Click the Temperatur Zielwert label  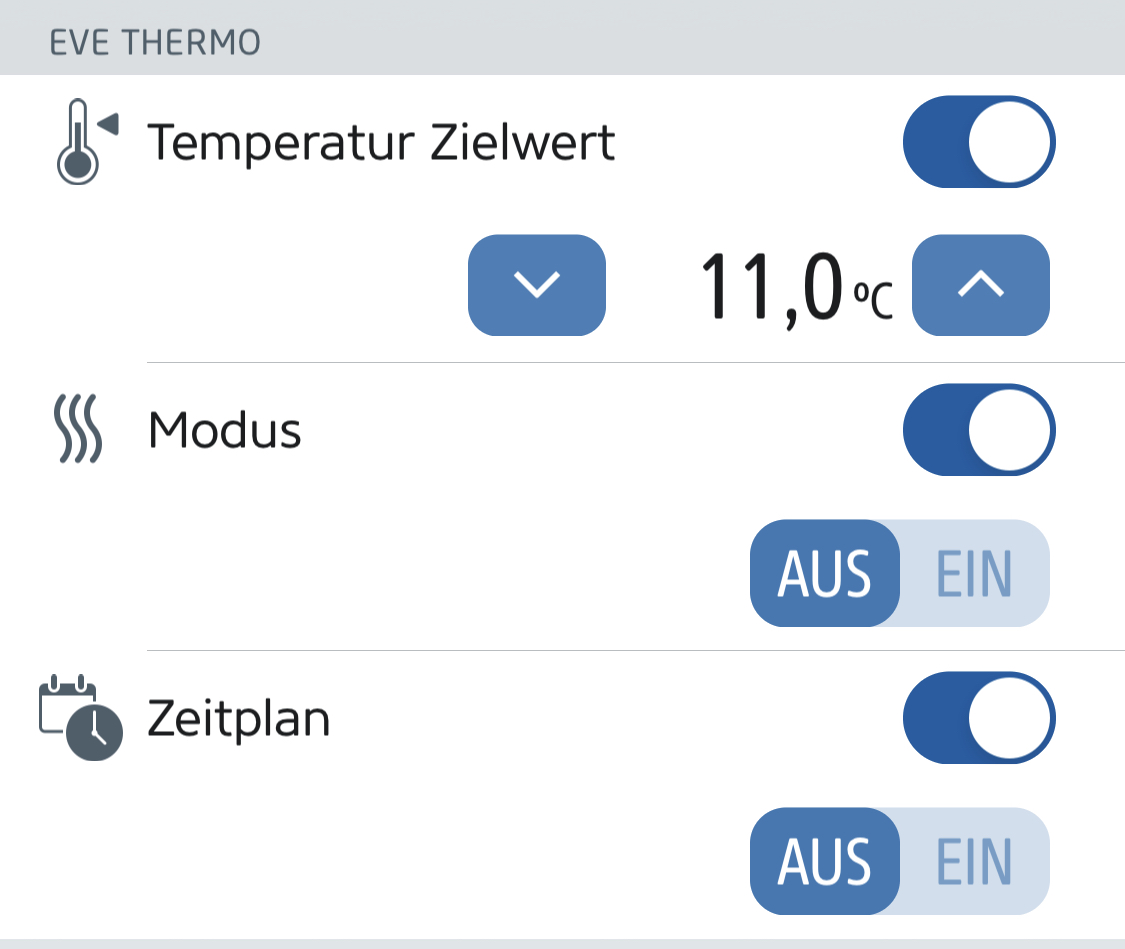[381, 143]
